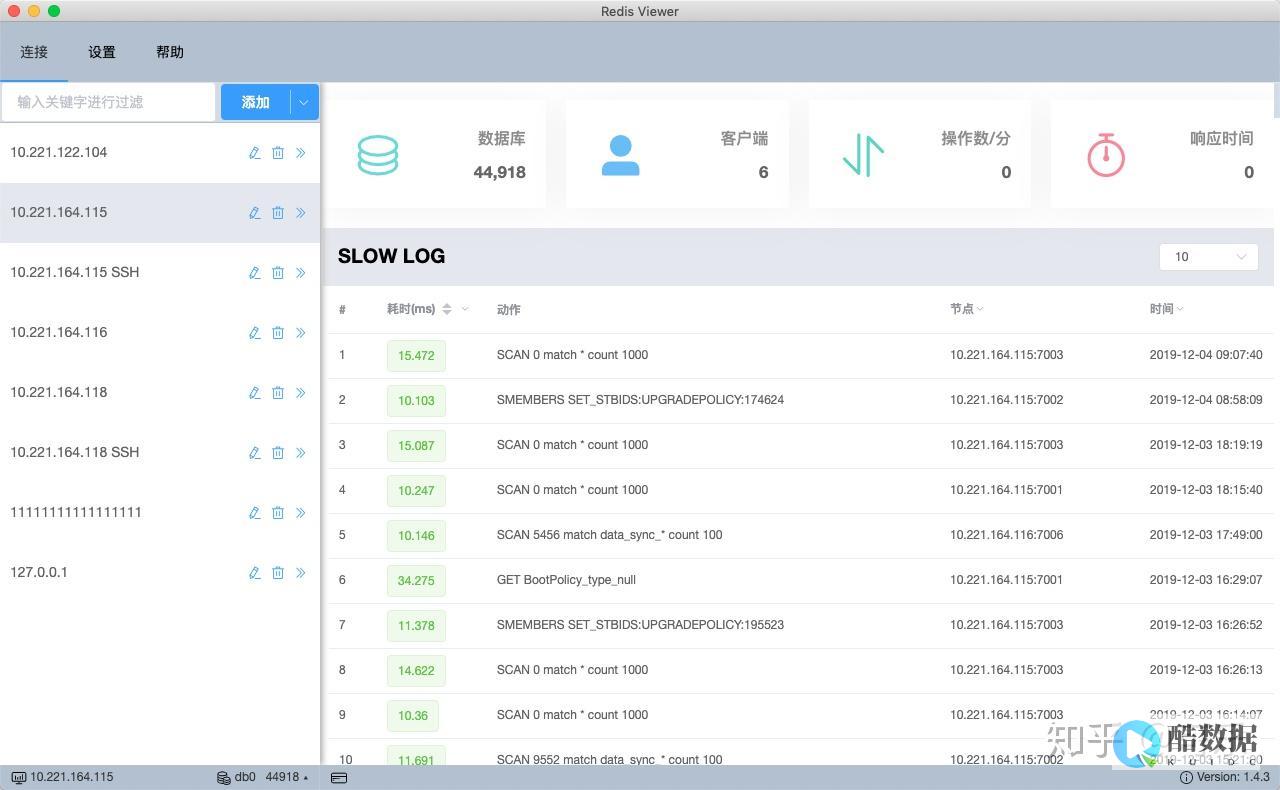The width and height of the screenshot is (1280, 790).
Task: Open the 耗时(ms) column filter chevron
Action: point(465,309)
